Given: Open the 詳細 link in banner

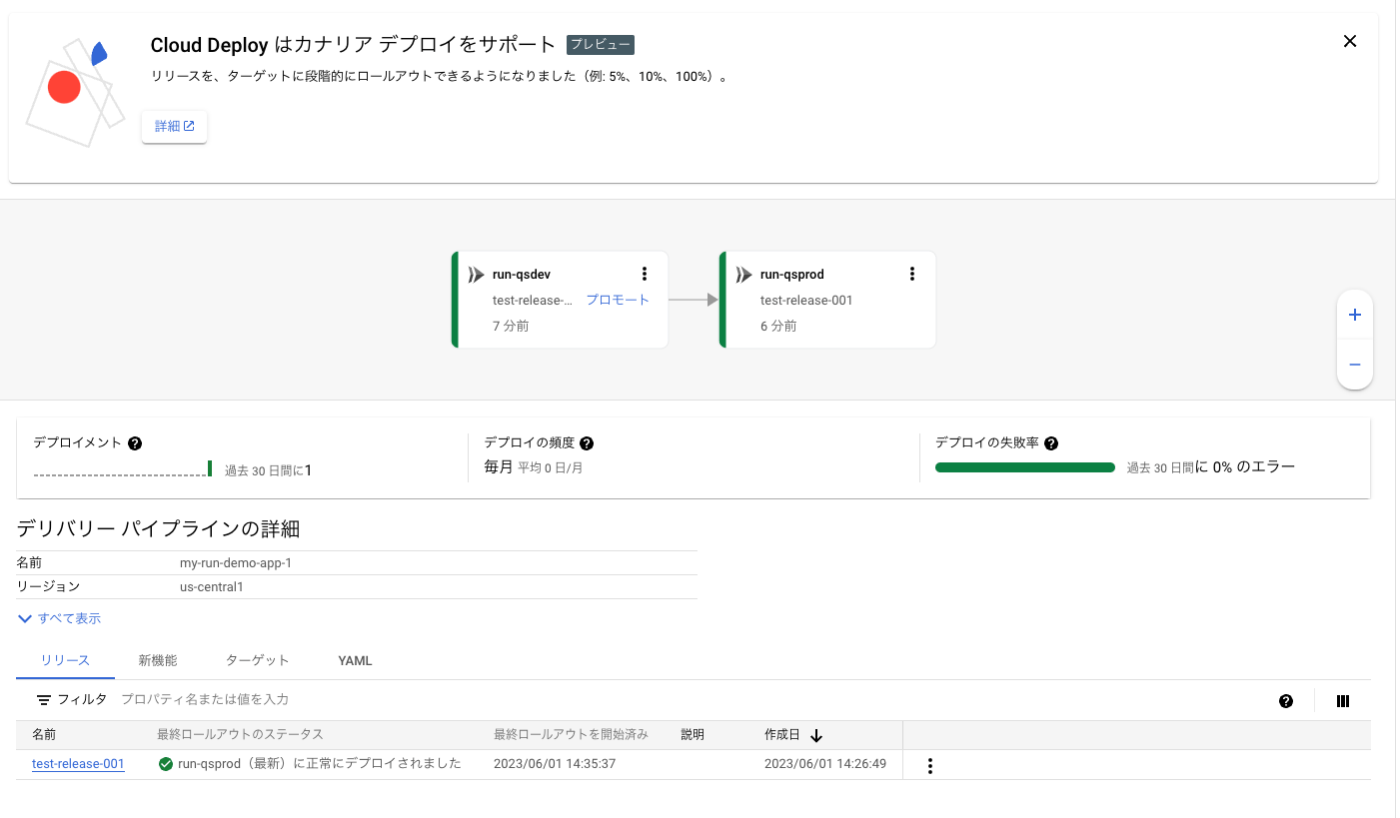Looking at the screenshot, I should 174,126.
